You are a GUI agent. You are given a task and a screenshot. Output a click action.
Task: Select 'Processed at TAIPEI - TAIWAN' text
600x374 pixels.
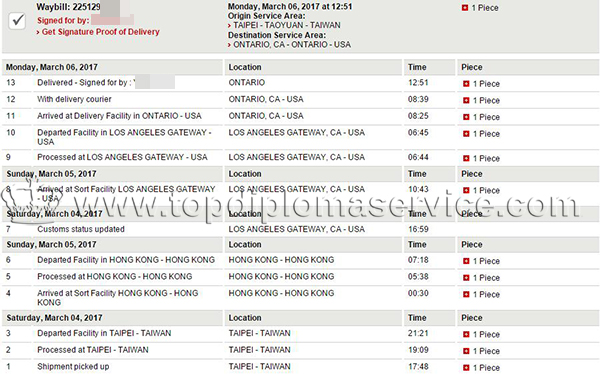point(93,350)
